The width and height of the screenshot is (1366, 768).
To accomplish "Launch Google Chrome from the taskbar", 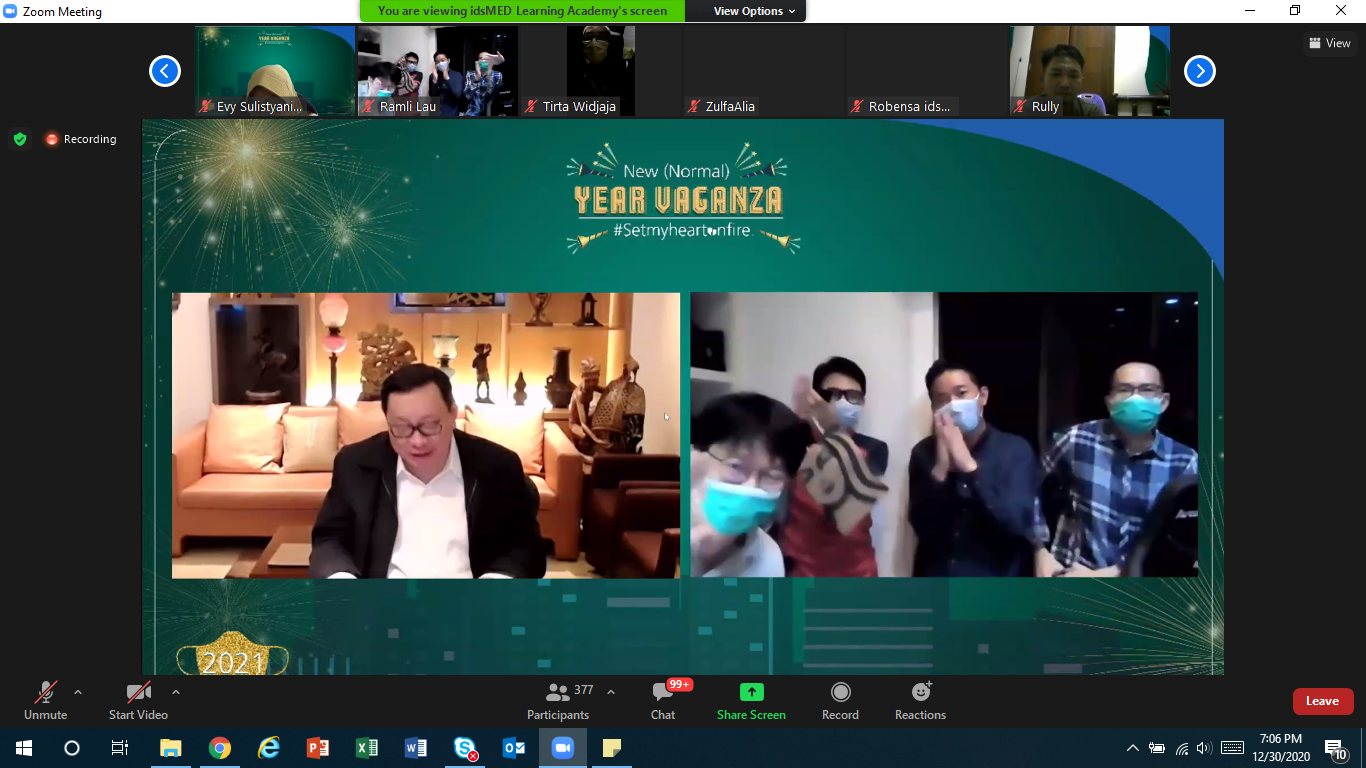I will (x=220, y=747).
